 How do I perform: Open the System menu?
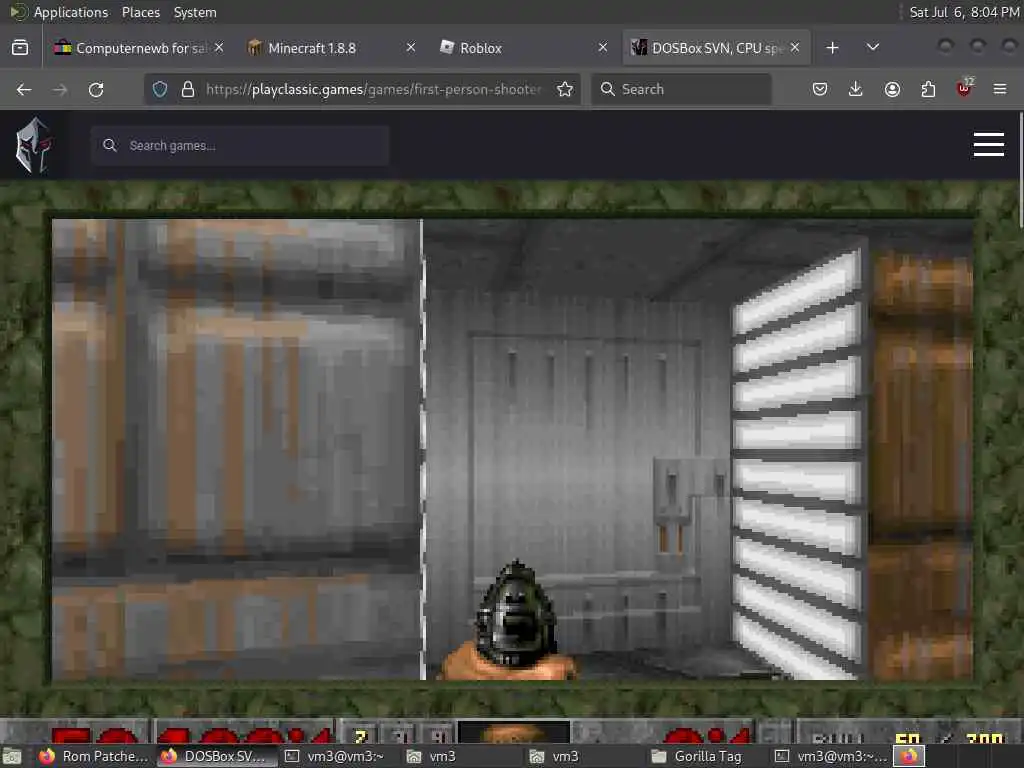point(195,12)
